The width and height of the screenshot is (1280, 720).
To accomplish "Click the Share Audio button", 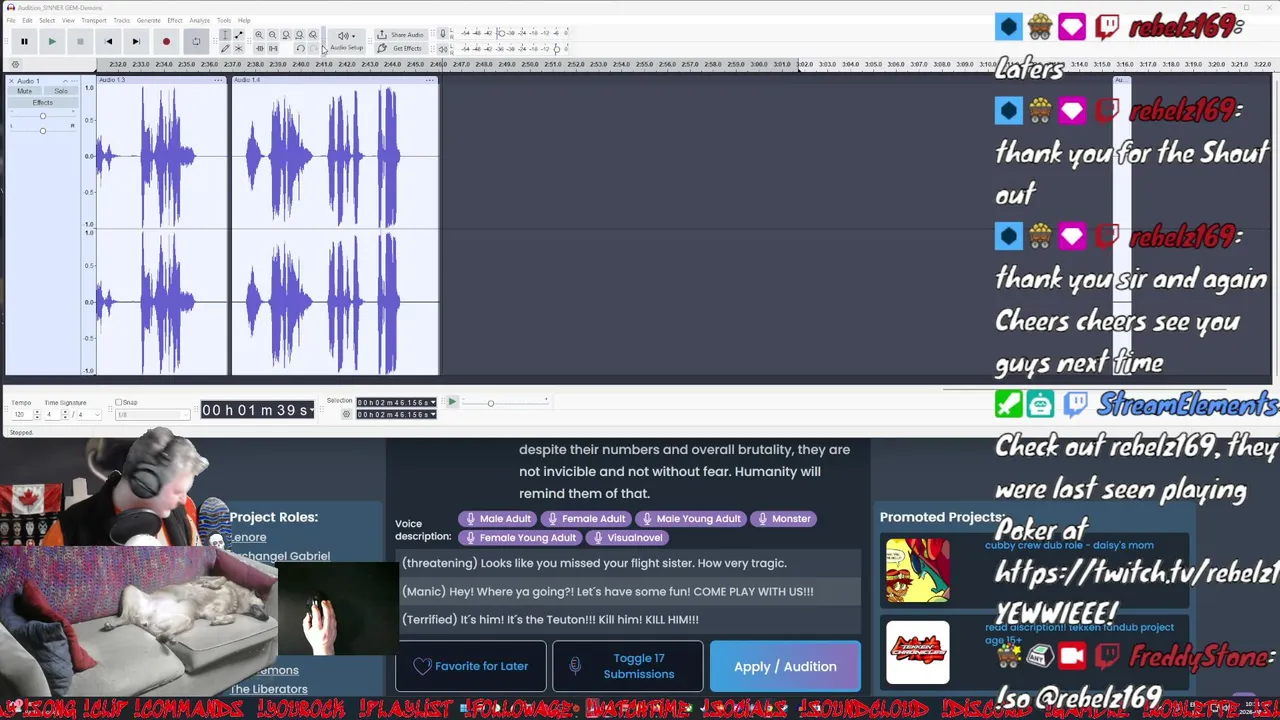I will point(400,35).
